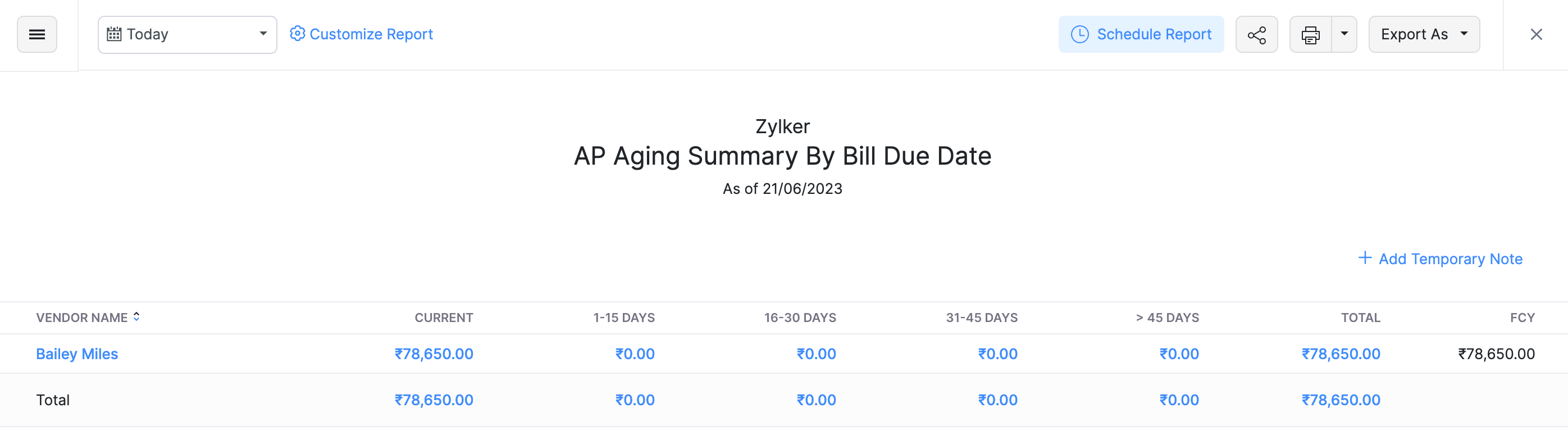The image size is (1568, 444).
Task: Click the Add Temporary Note link
Action: click(1451, 258)
